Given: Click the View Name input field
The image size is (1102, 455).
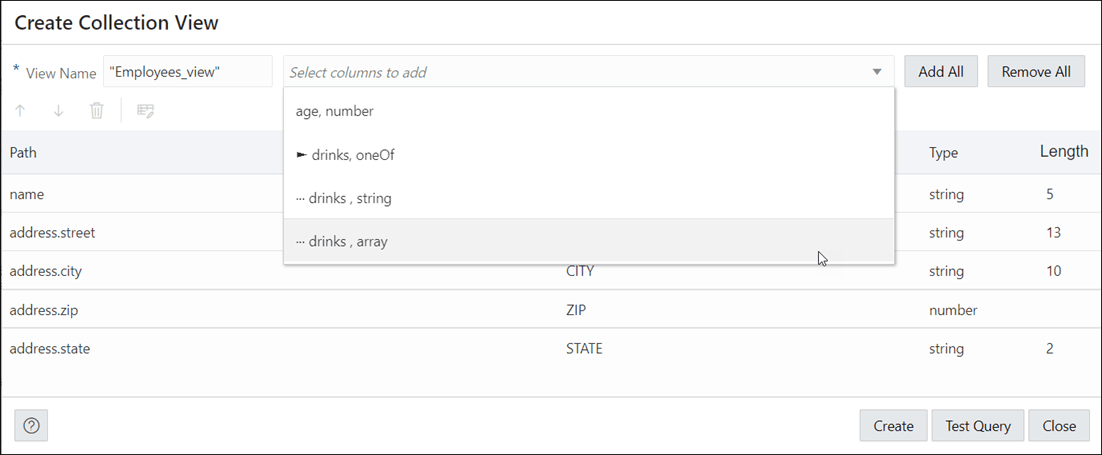Looking at the screenshot, I should [x=188, y=72].
